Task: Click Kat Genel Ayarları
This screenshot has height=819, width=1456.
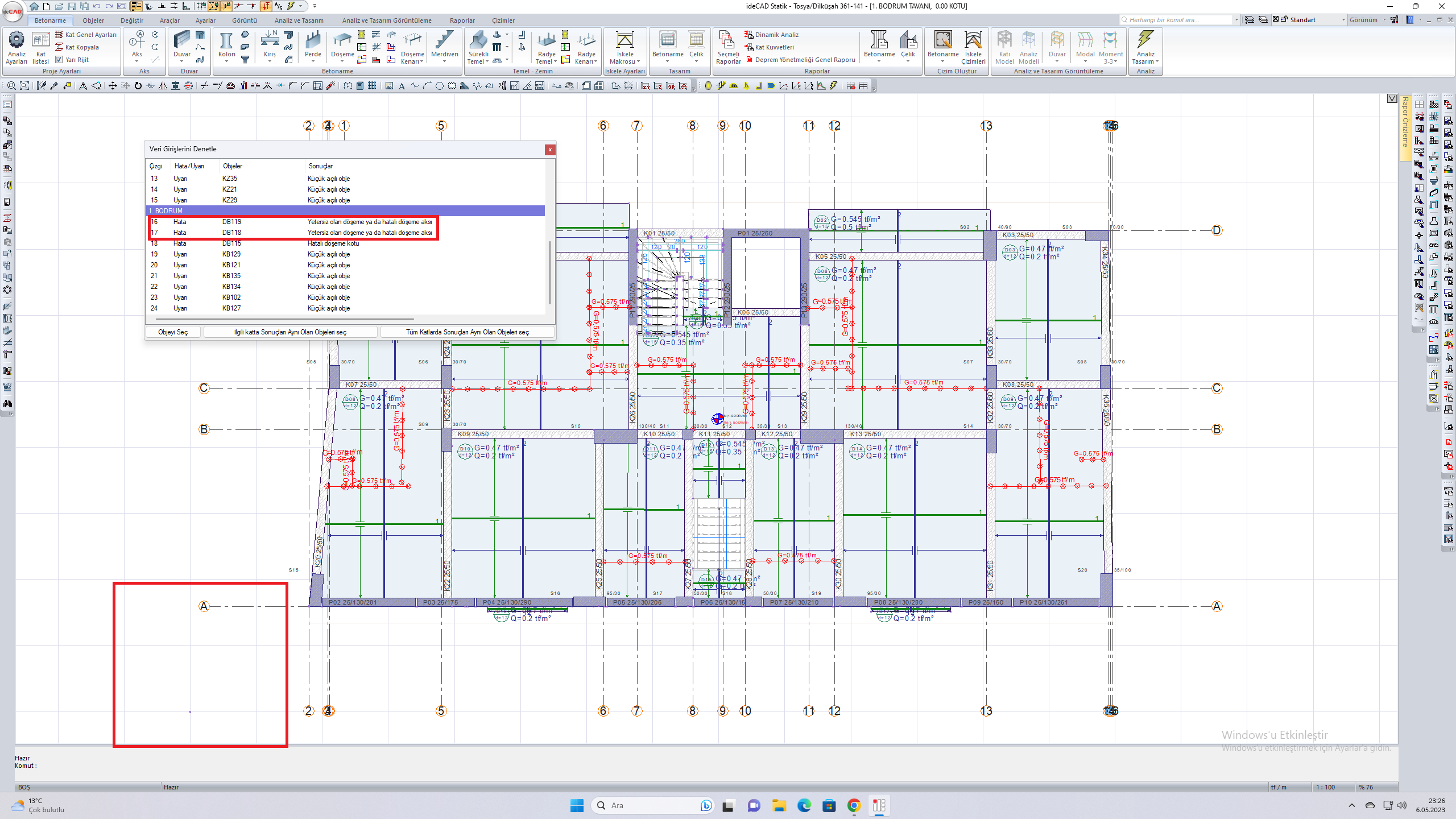Action: [86, 35]
